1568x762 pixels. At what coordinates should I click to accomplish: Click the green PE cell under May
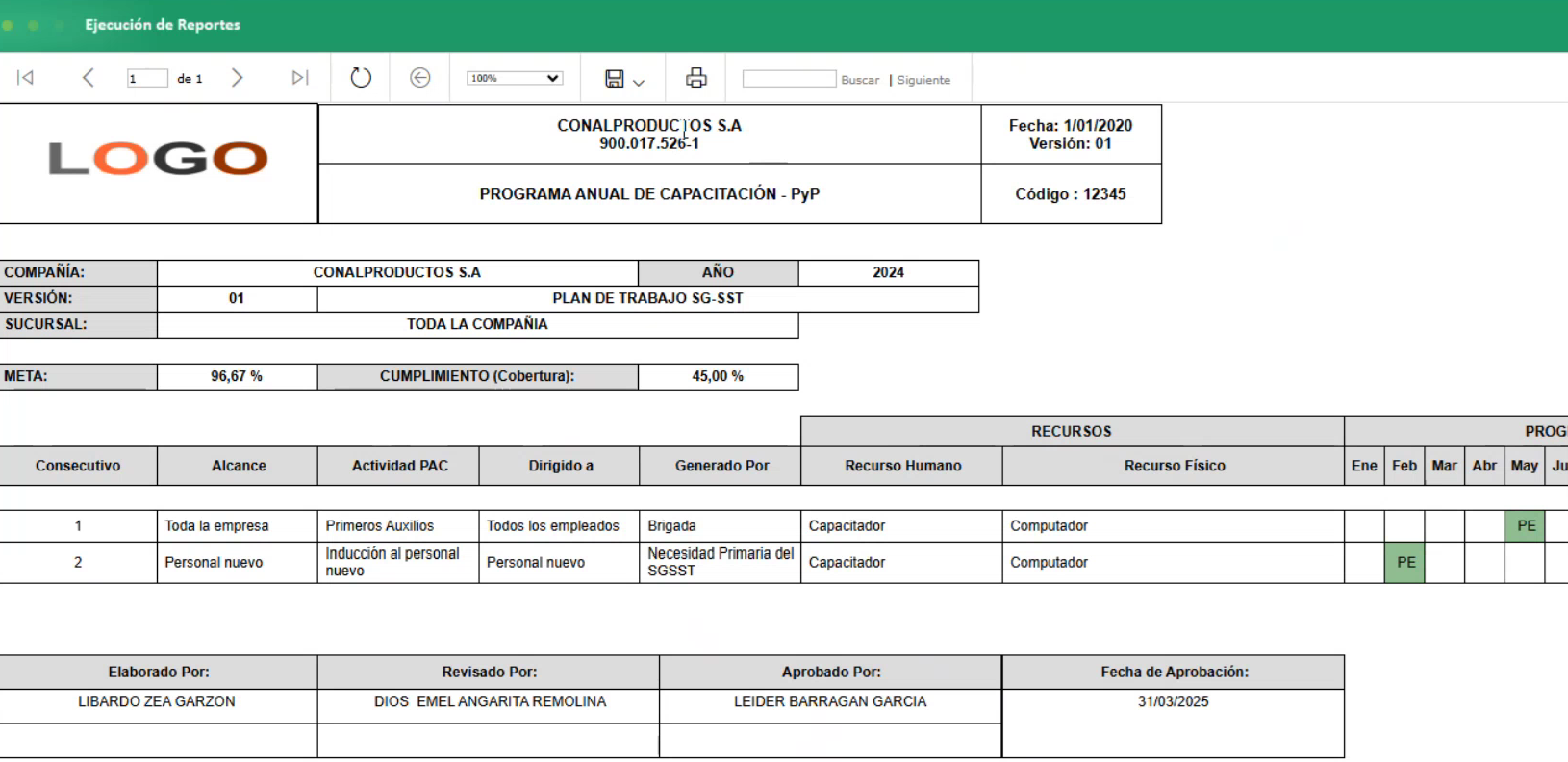(1526, 526)
